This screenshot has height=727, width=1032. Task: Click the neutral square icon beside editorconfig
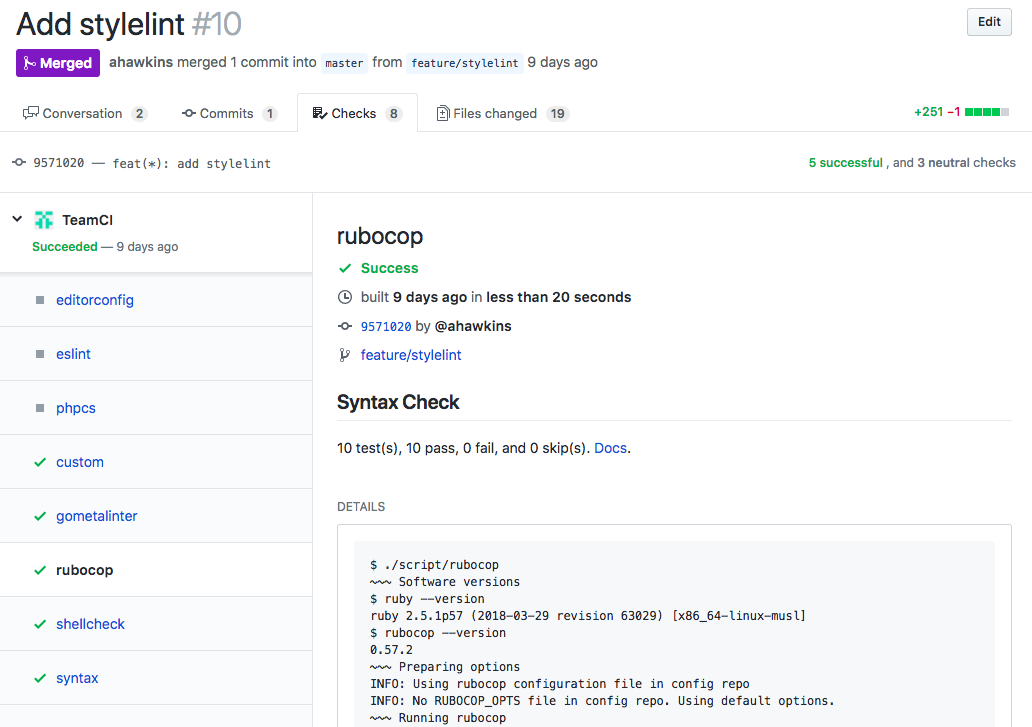tap(40, 300)
